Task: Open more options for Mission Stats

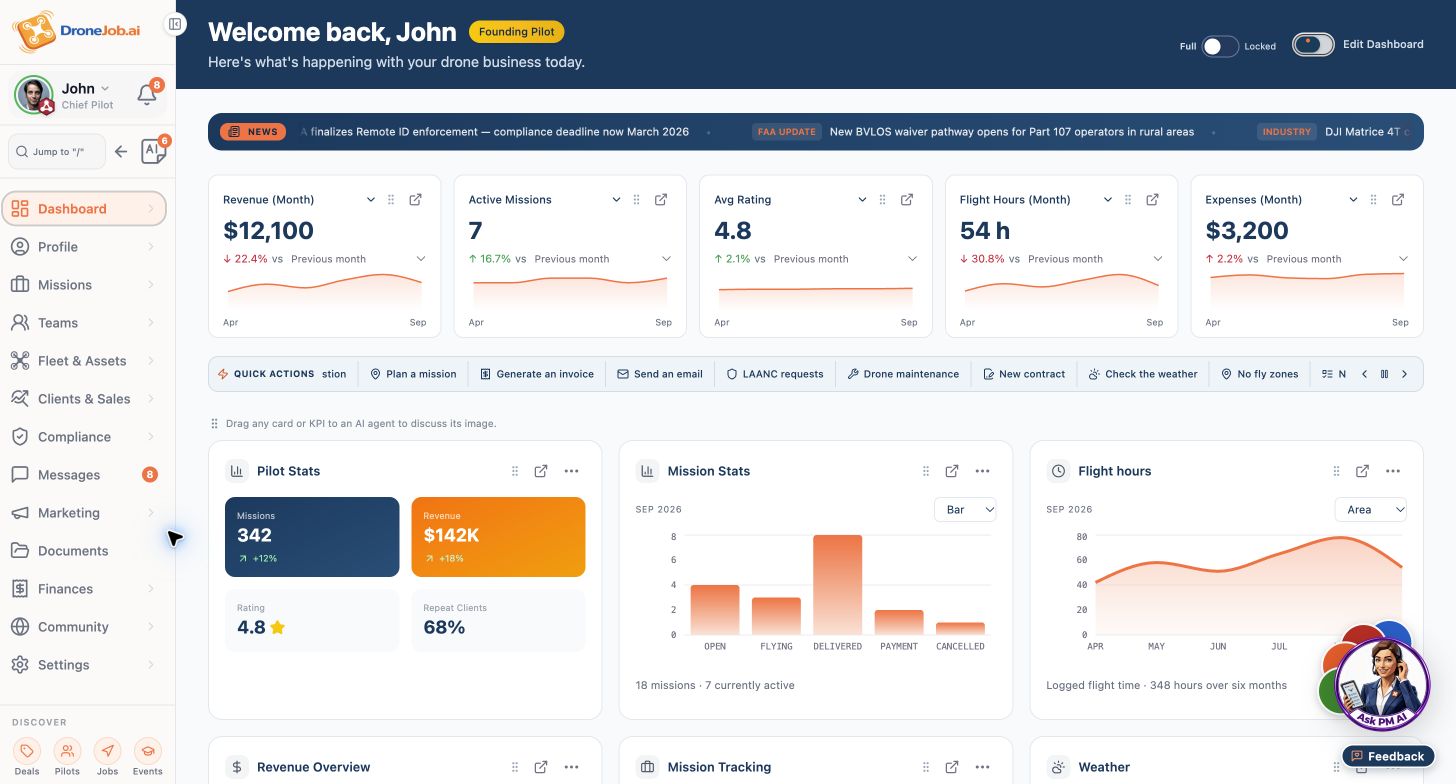Action: coord(982,471)
